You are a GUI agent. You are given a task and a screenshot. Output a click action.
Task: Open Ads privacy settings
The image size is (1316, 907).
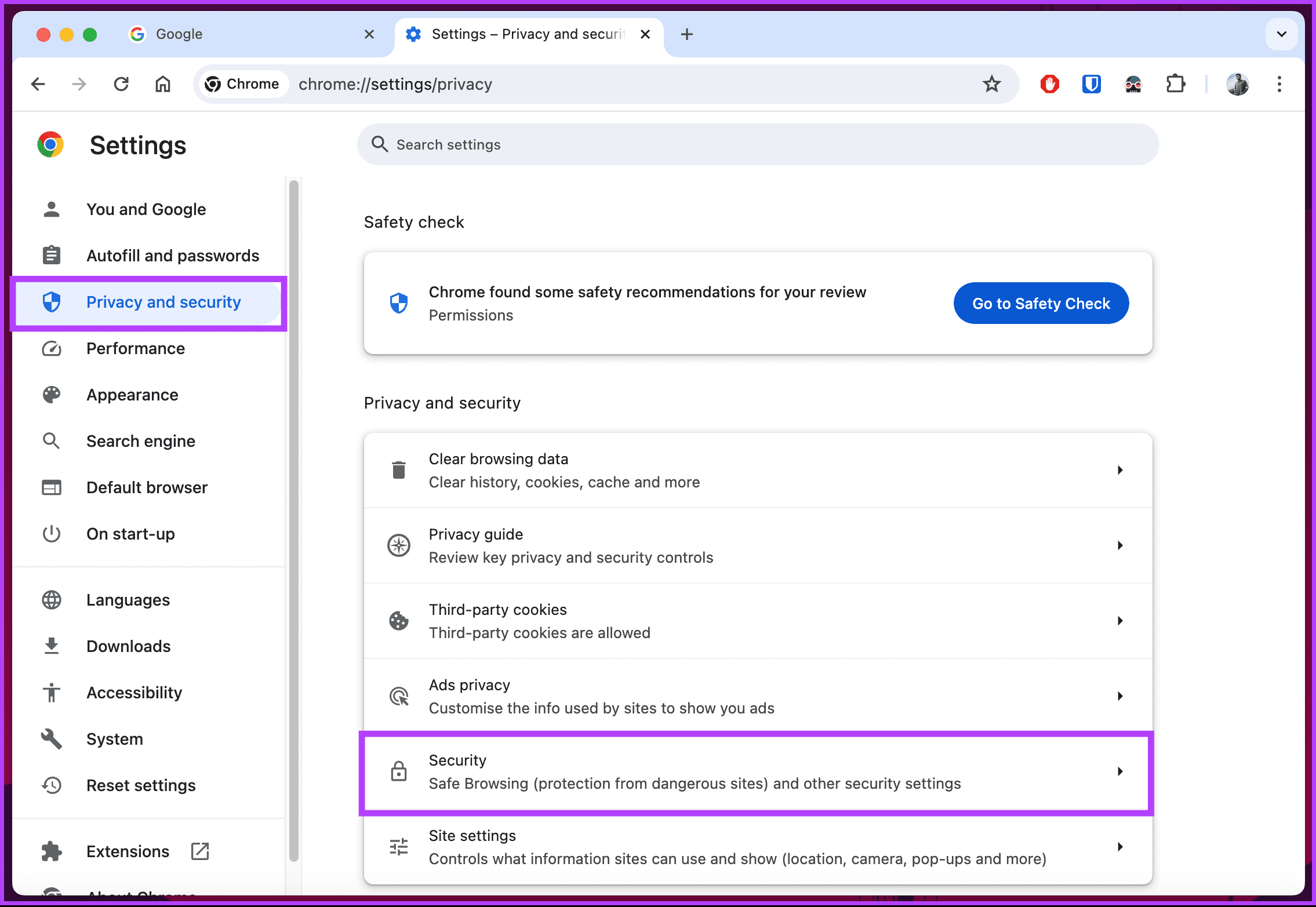pyautogui.click(x=758, y=696)
